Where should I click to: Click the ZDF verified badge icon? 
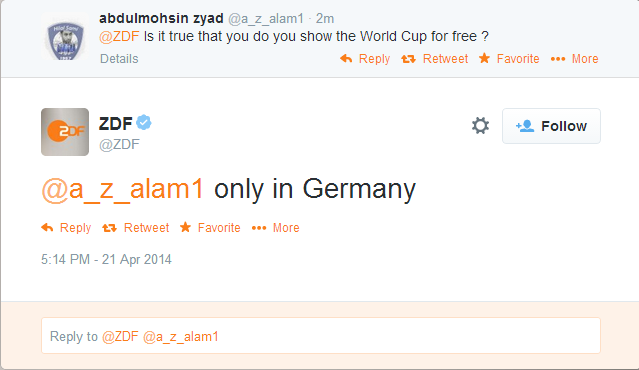point(143,122)
